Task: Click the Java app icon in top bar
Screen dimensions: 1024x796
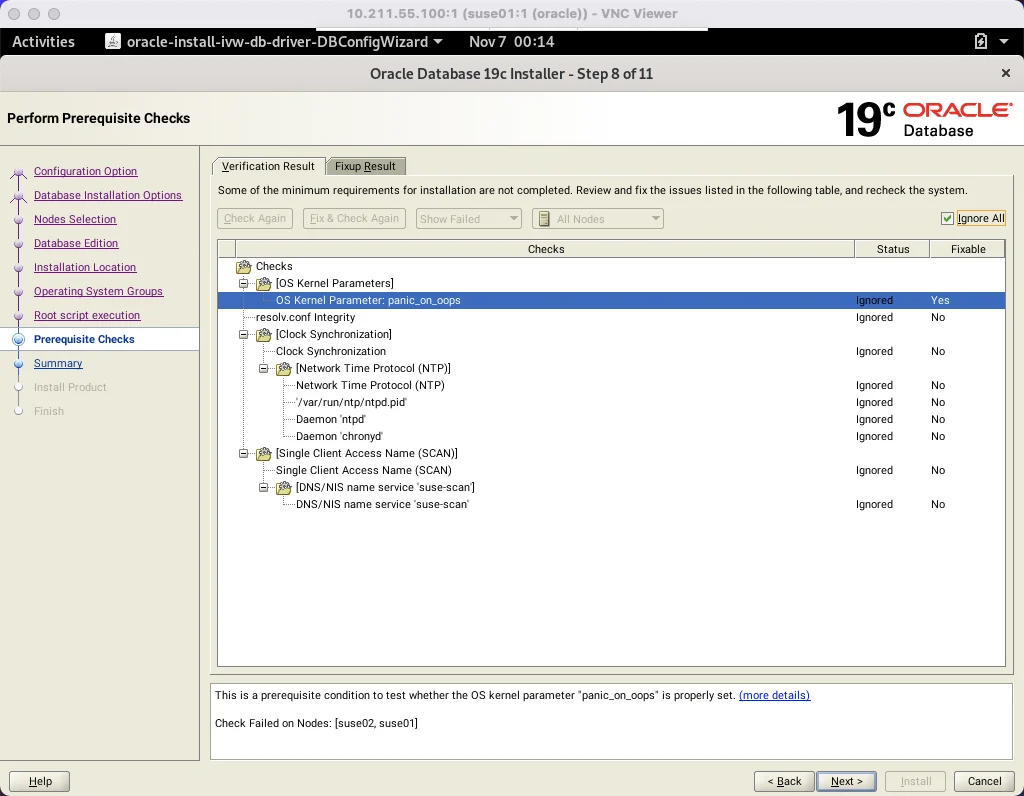Action: pyautogui.click(x=113, y=42)
